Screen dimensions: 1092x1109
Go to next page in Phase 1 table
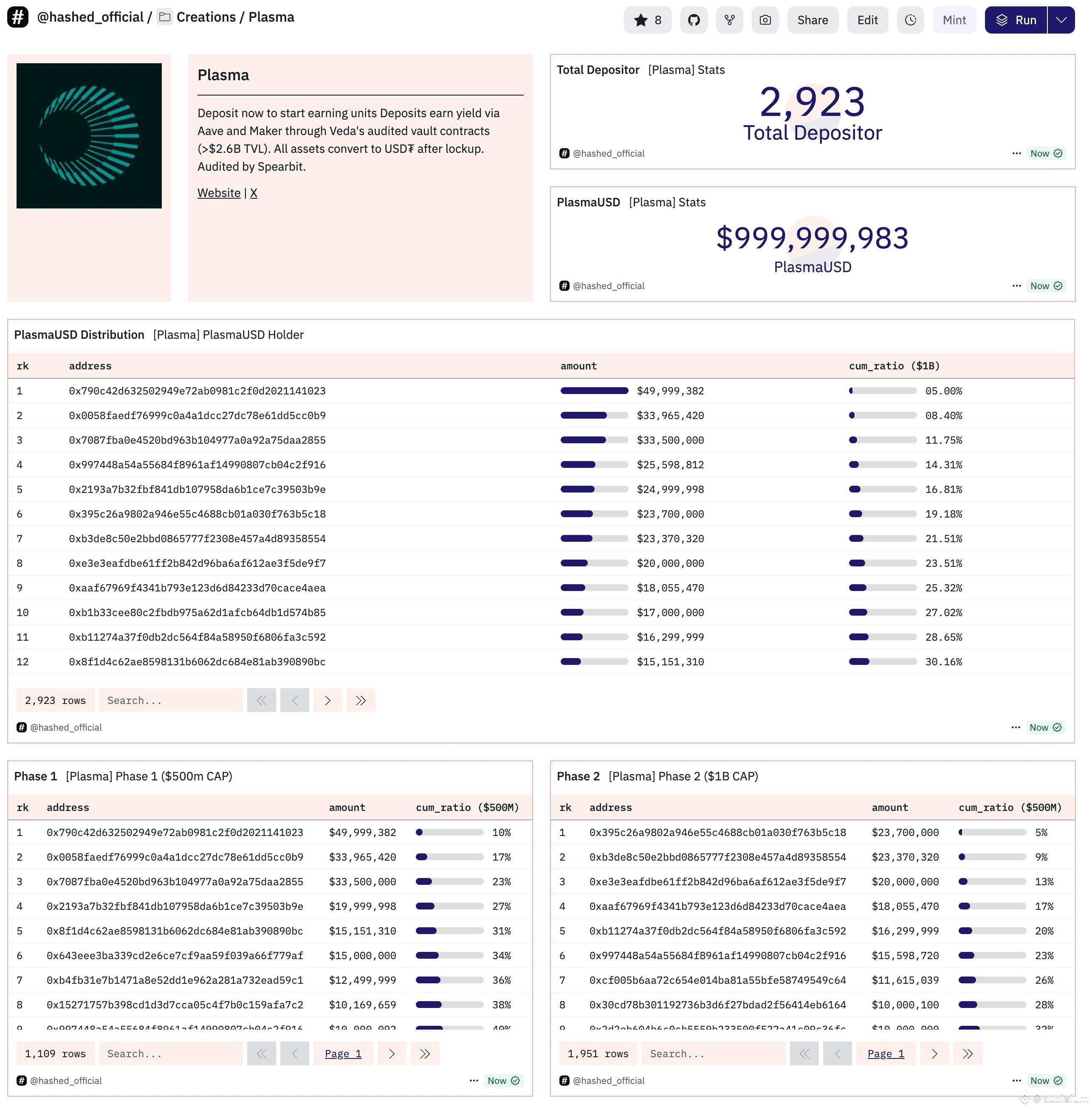point(392,1053)
